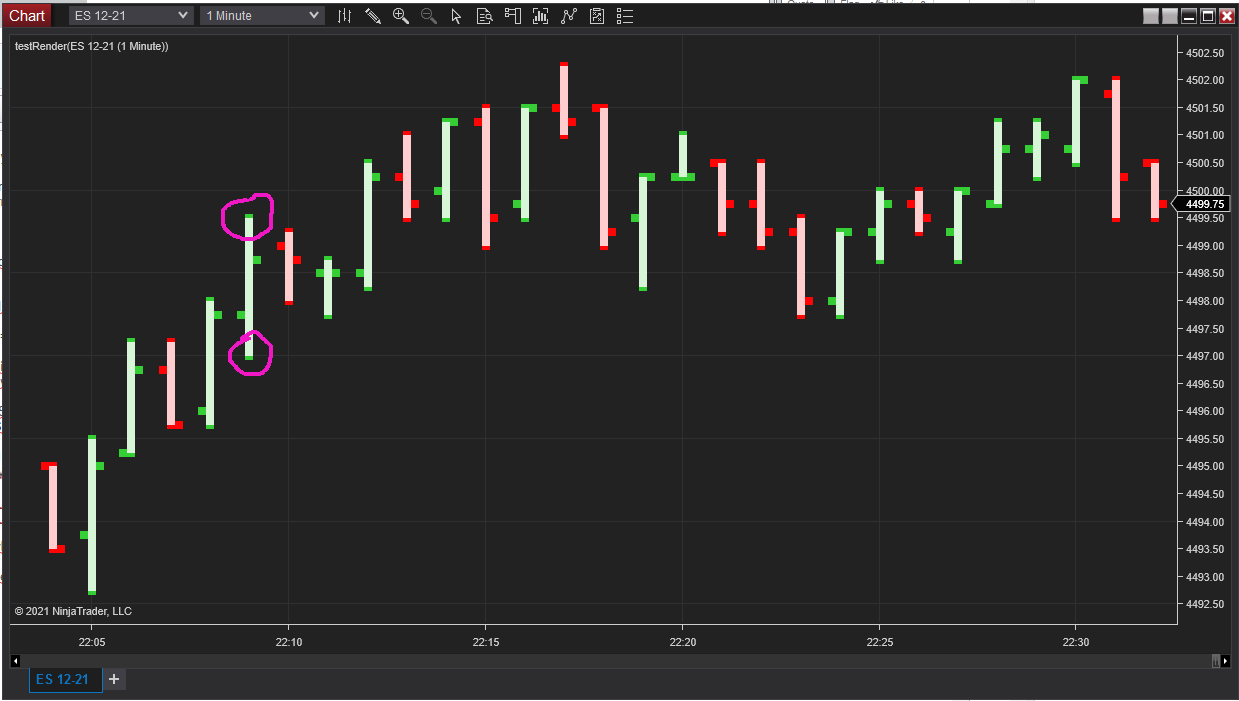Open the Chart menu
Image resolution: width=1239 pixels, height=701 pixels.
[x=27, y=15]
